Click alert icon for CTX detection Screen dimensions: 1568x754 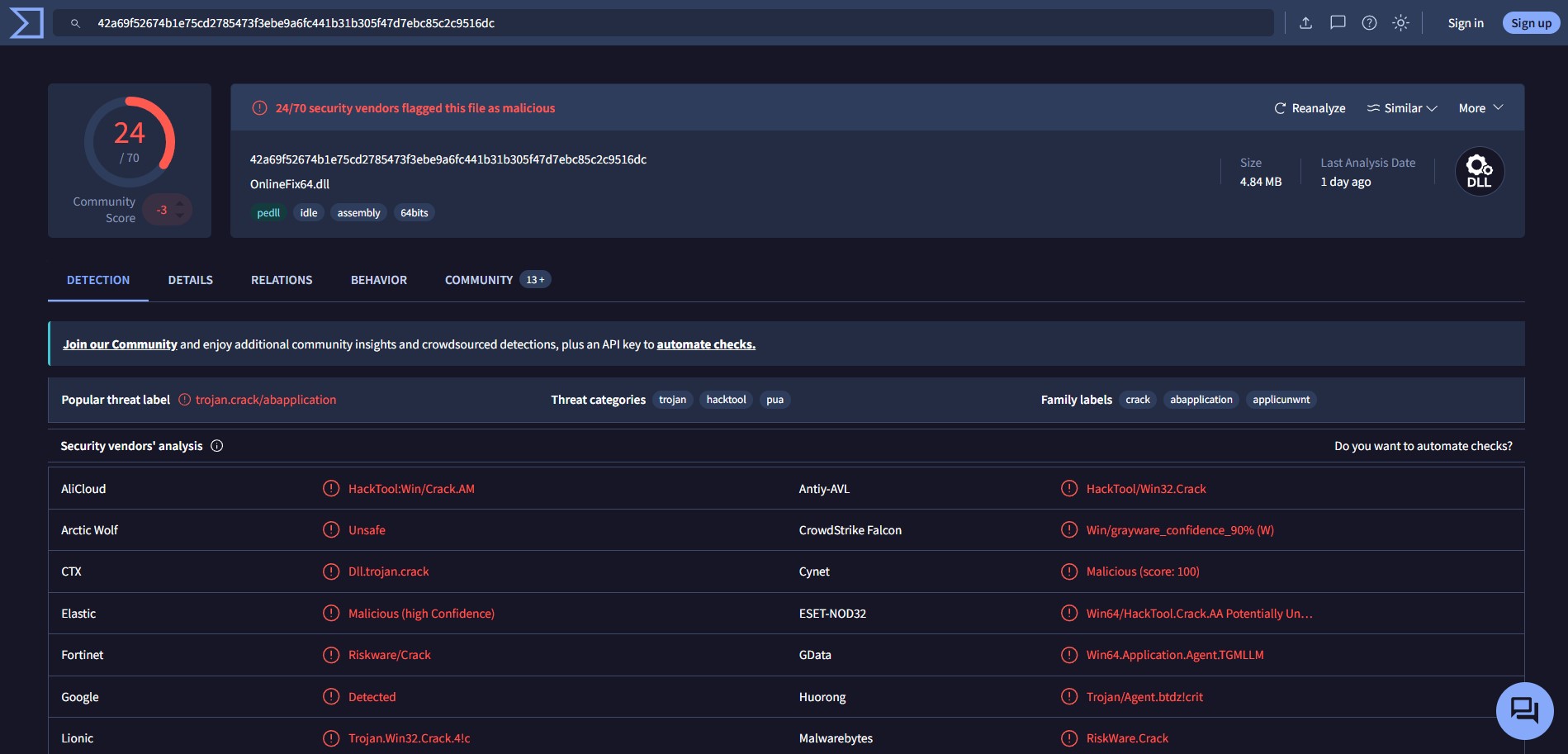(331, 571)
